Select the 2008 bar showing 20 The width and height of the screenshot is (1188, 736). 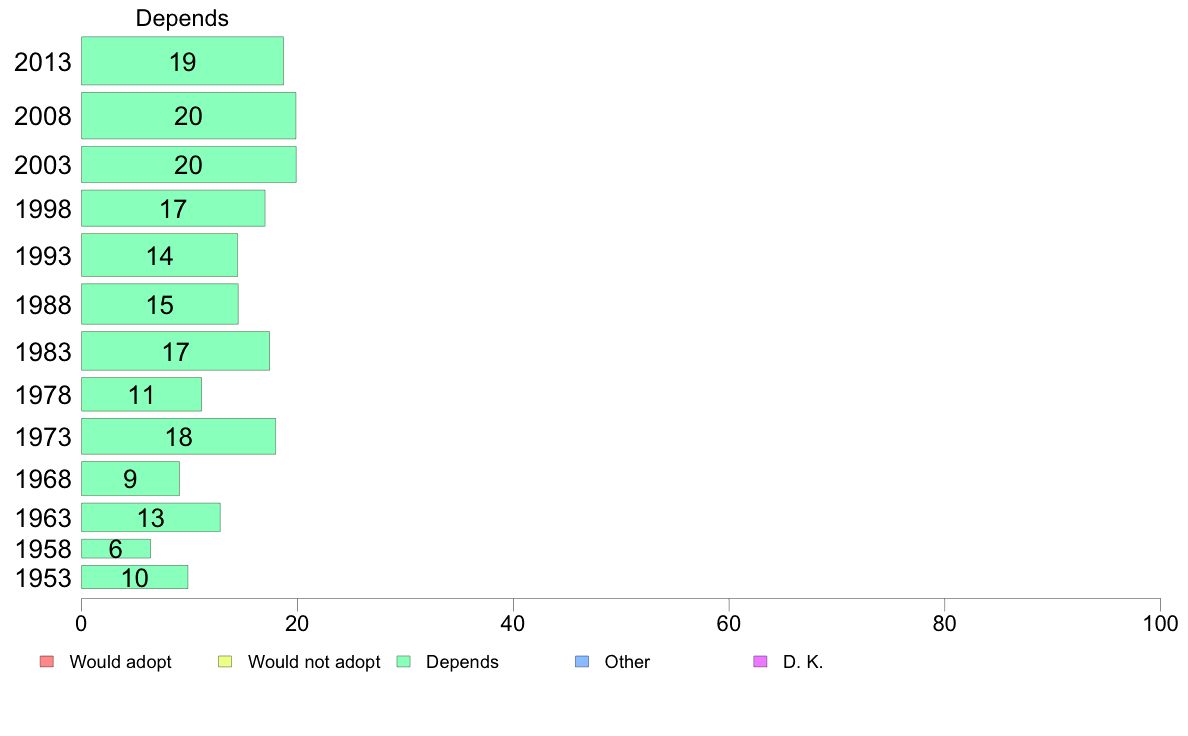pos(189,115)
